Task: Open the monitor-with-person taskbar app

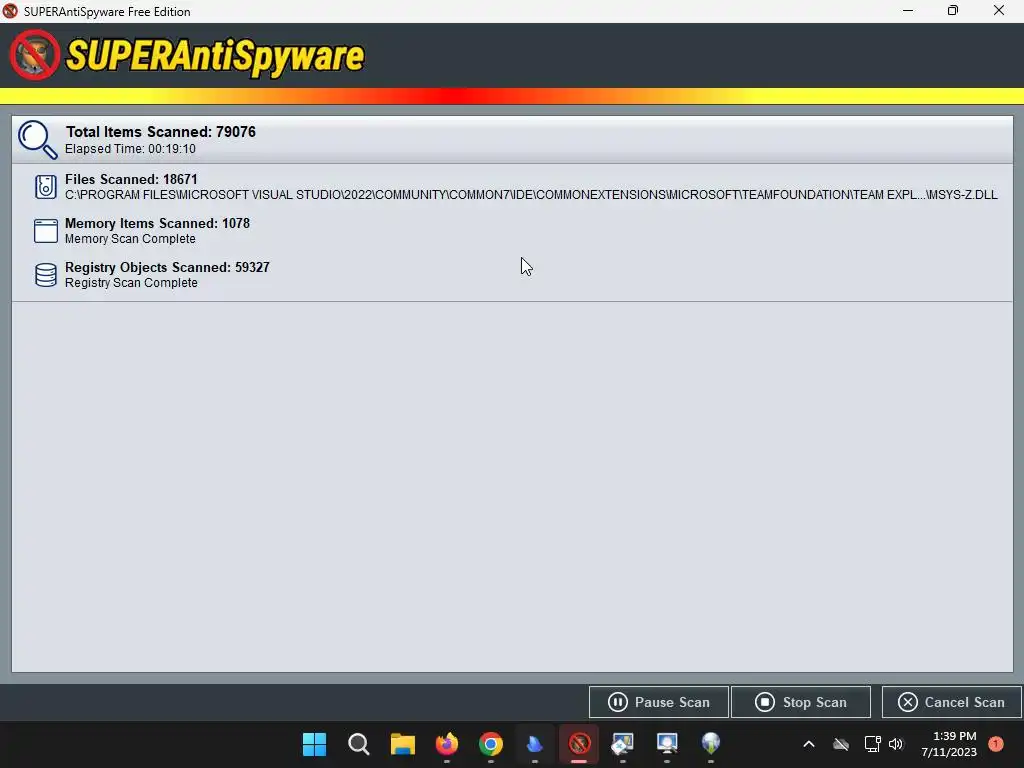Action: pyautogui.click(x=667, y=744)
